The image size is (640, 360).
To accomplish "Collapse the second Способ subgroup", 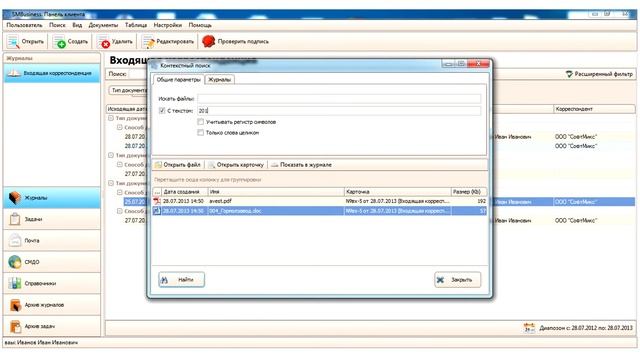I will 120,164.
